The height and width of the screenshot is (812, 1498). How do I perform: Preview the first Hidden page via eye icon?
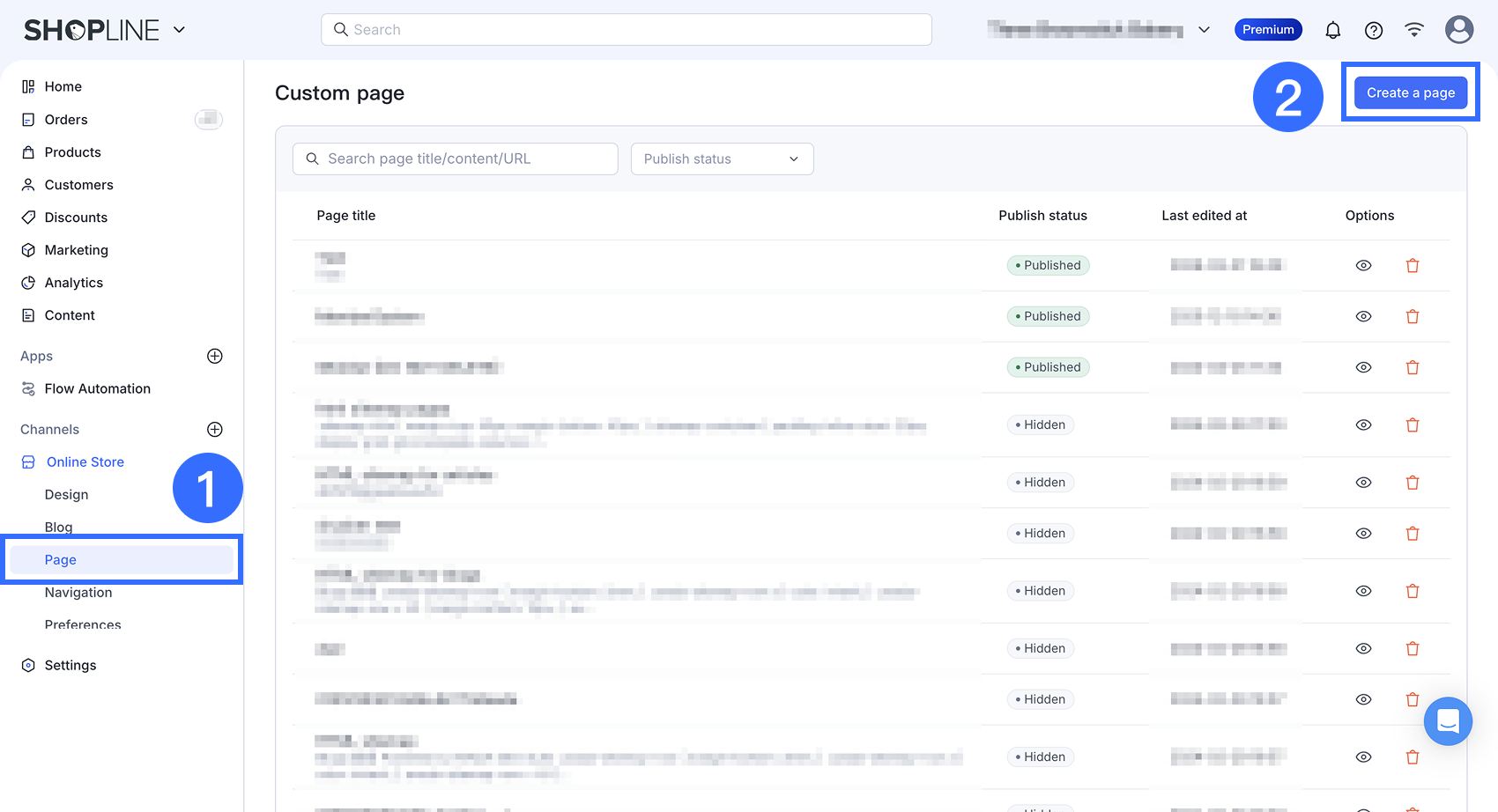1363,425
